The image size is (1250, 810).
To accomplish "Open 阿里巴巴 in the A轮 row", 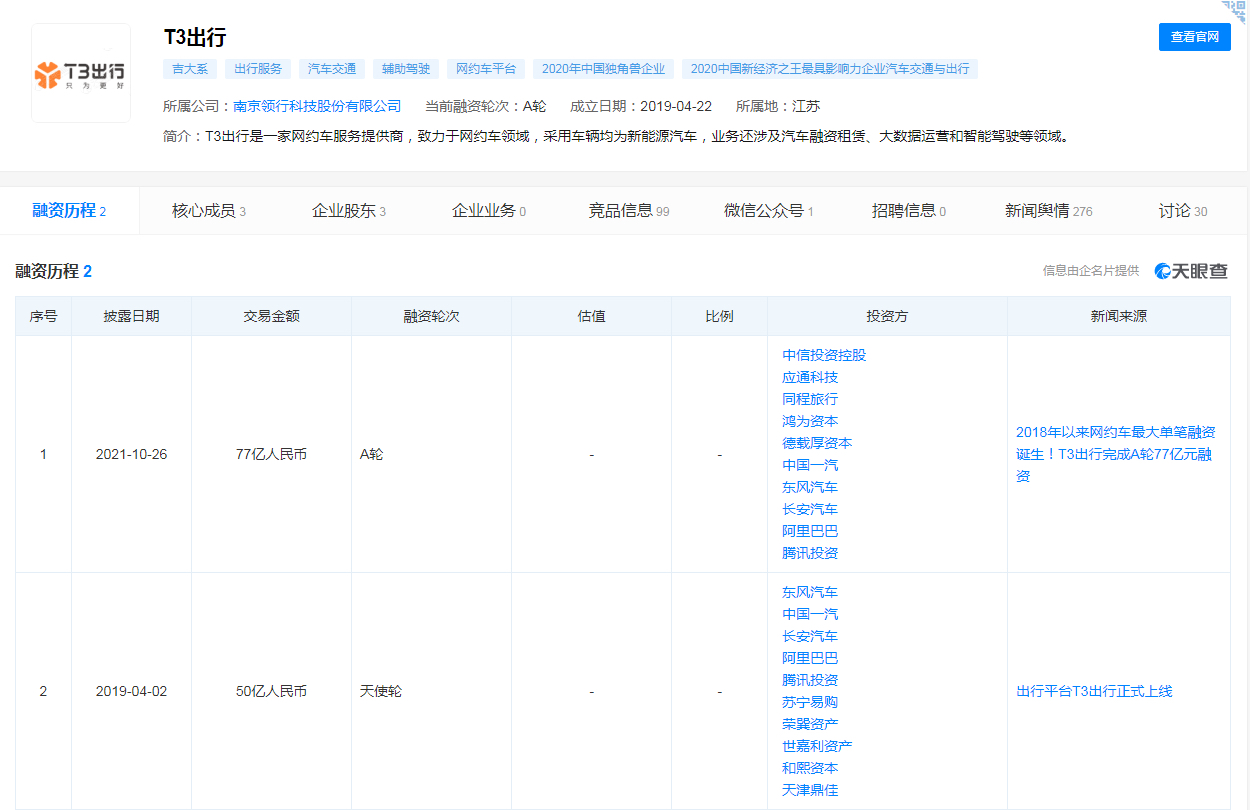I will click(810, 531).
